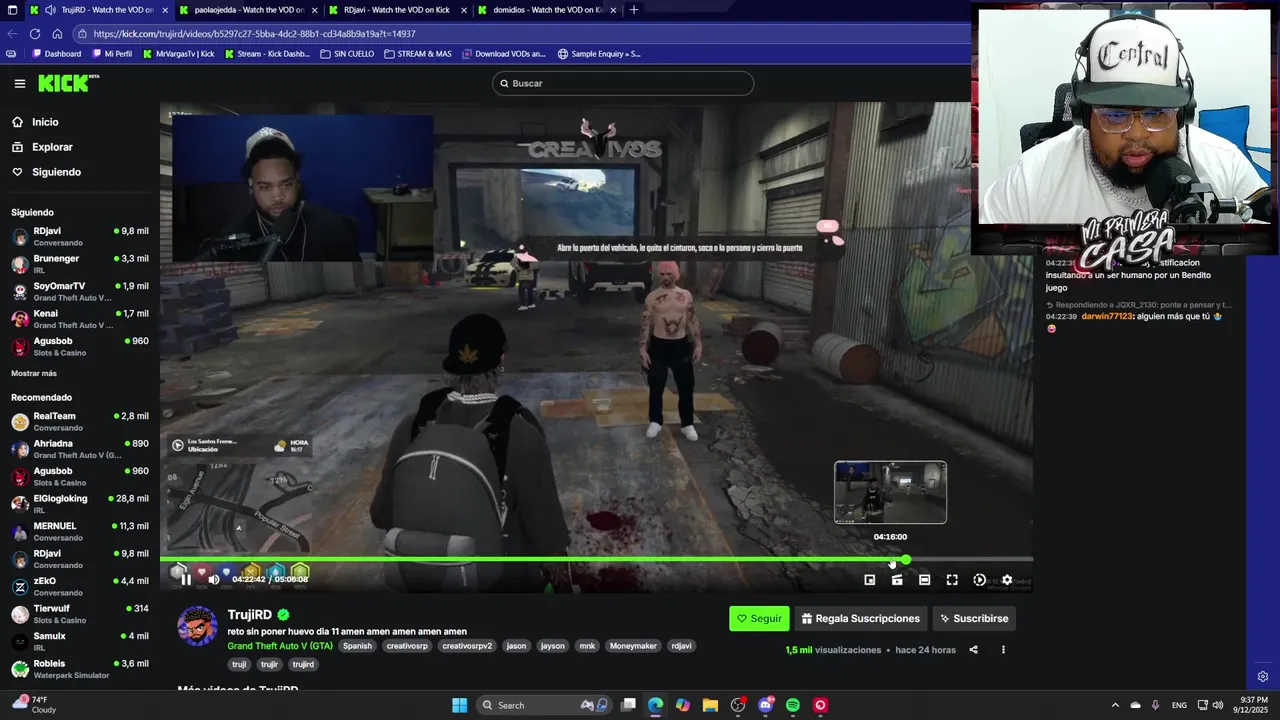Open Kenai channel in sidebar

point(80,318)
